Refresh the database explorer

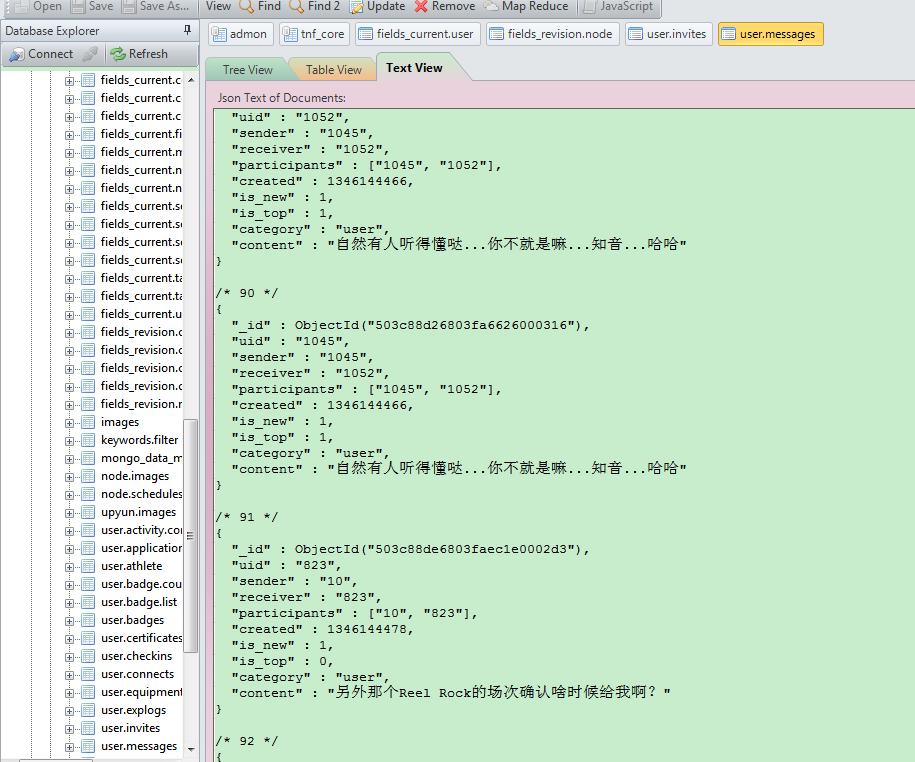tap(139, 54)
